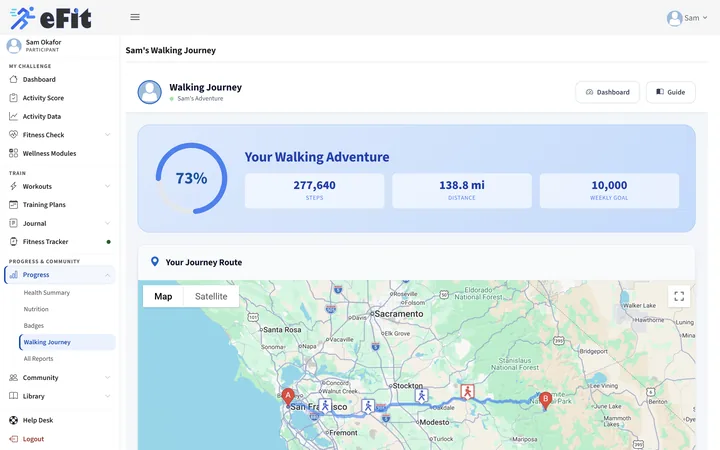The height and width of the screenshot is (450, 720).
Task: Click the Activity Score clipboard icon
Action: pyautogui.click(x=13, y=98)
